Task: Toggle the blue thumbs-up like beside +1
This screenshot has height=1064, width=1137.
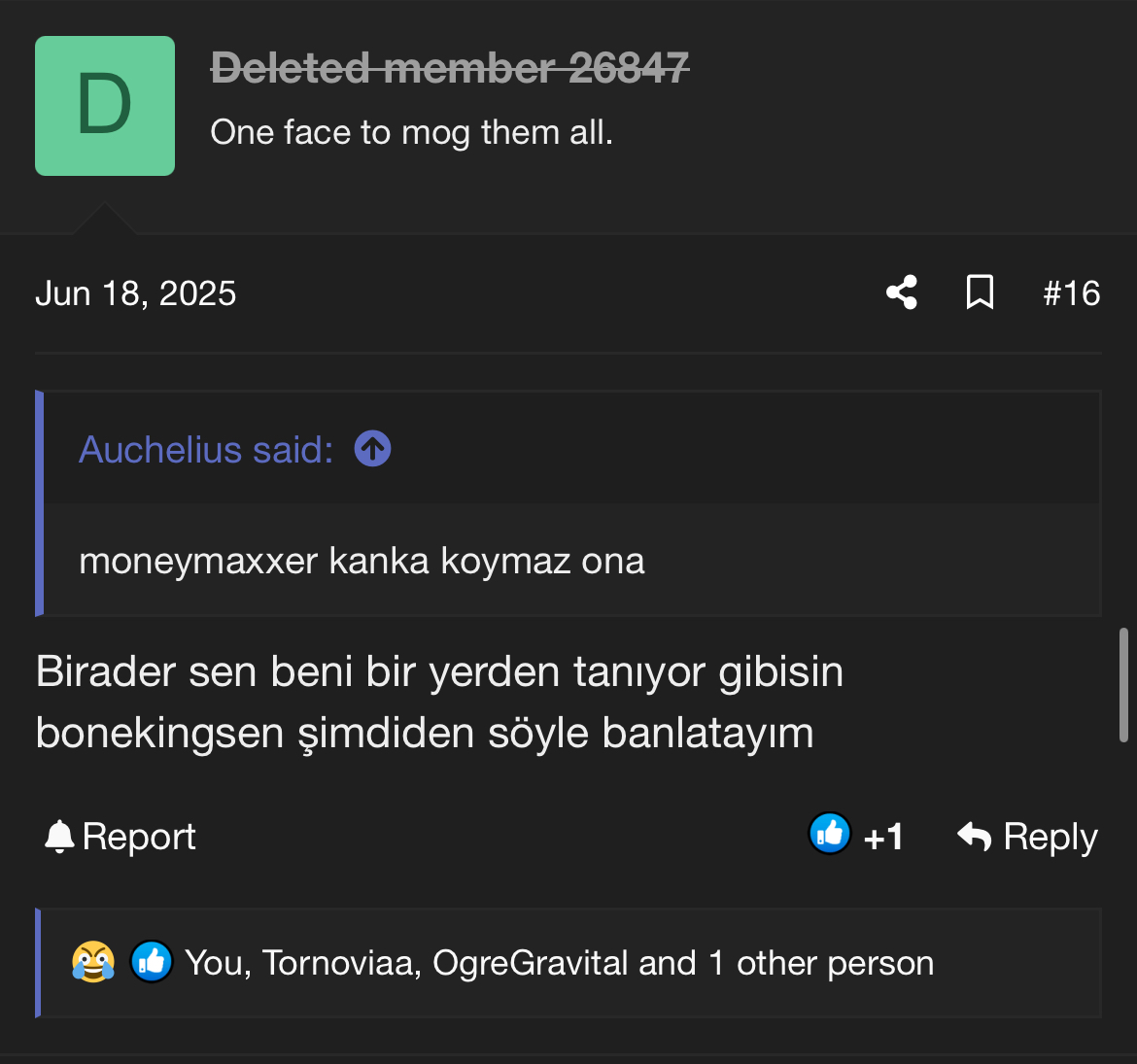Action: pos(829,834)
